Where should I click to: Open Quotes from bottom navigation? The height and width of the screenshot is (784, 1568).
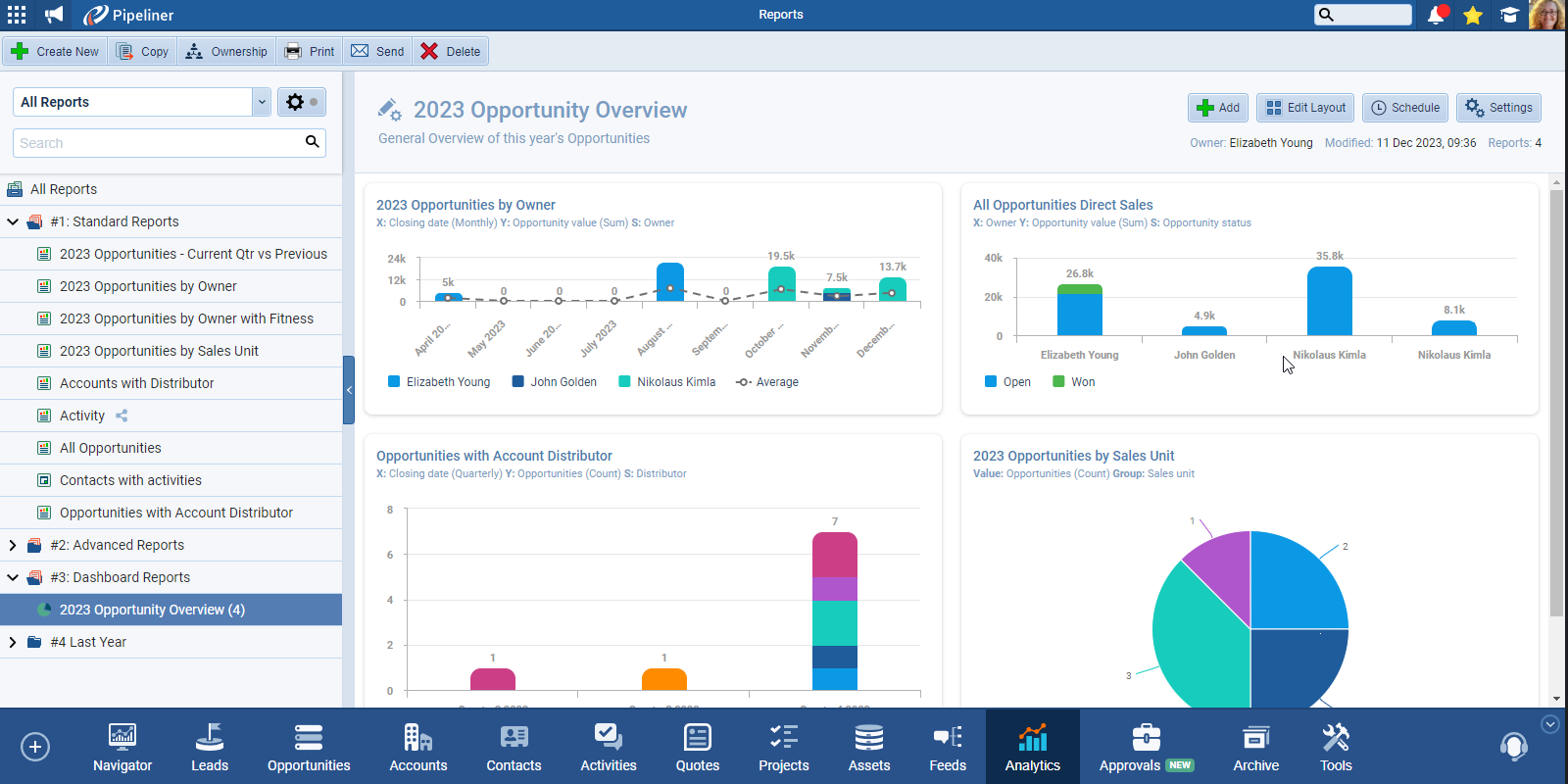tap(697, 748)
